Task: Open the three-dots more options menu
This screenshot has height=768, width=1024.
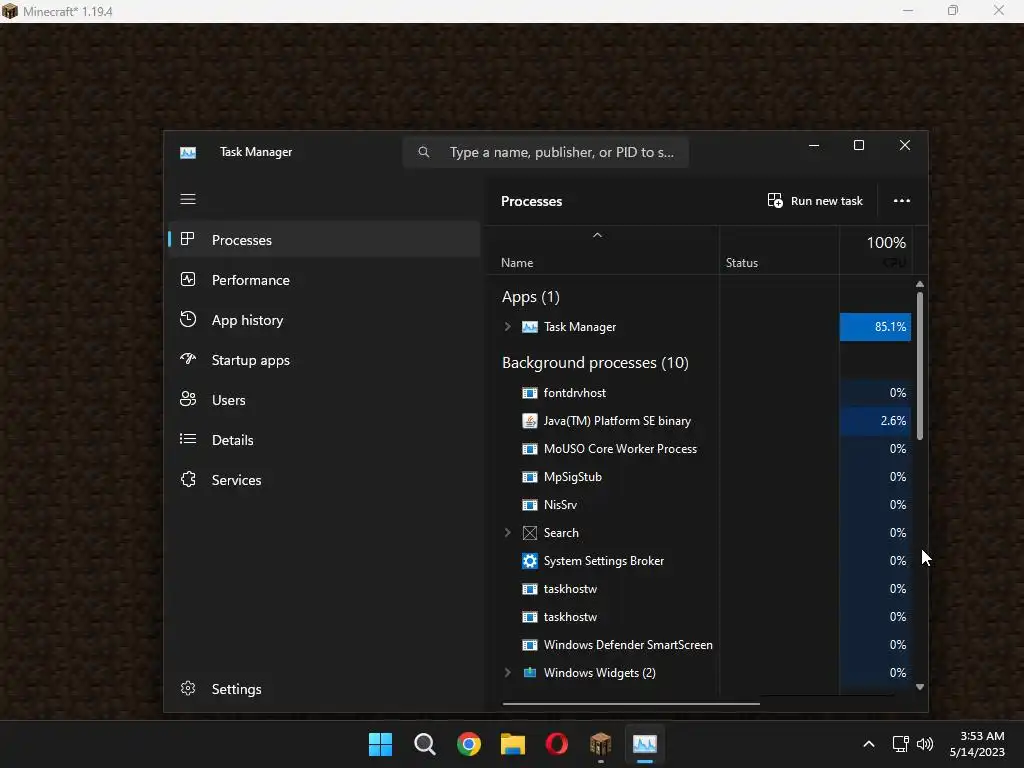Action: (902, 200)
